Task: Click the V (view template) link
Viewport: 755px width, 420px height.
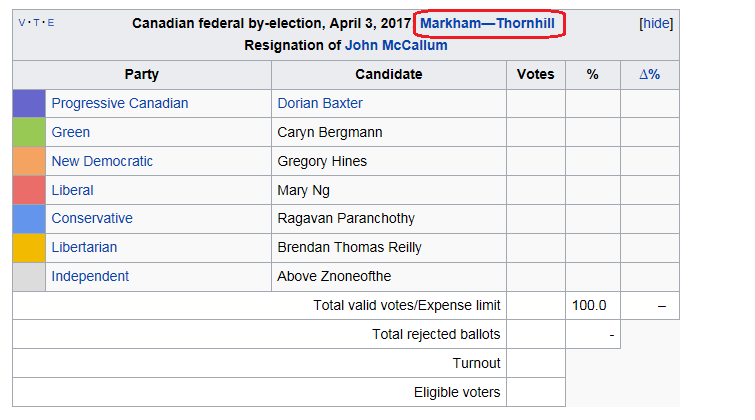Action: pyautogui.click(x=23, y=22)
